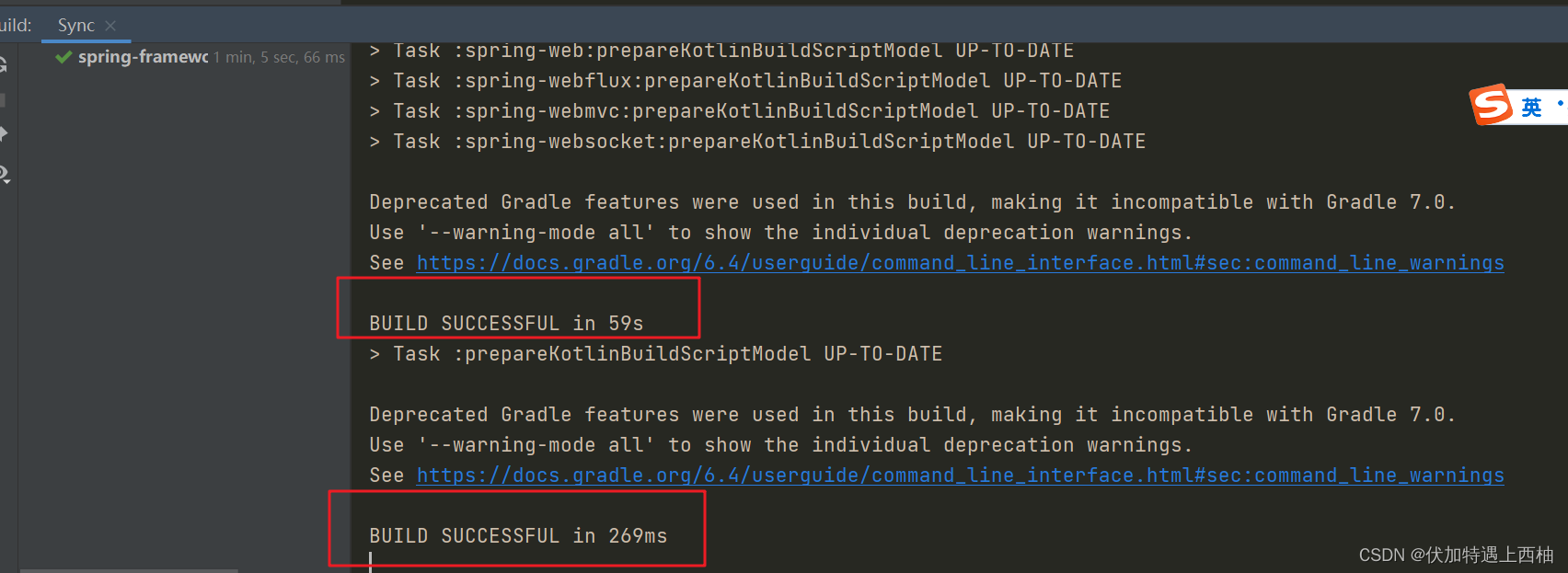Open the first docs.gradle.org command_line_warnings link
This screenshot has width=1568, height=573.
pyautogui.click(x=961, y=263)
